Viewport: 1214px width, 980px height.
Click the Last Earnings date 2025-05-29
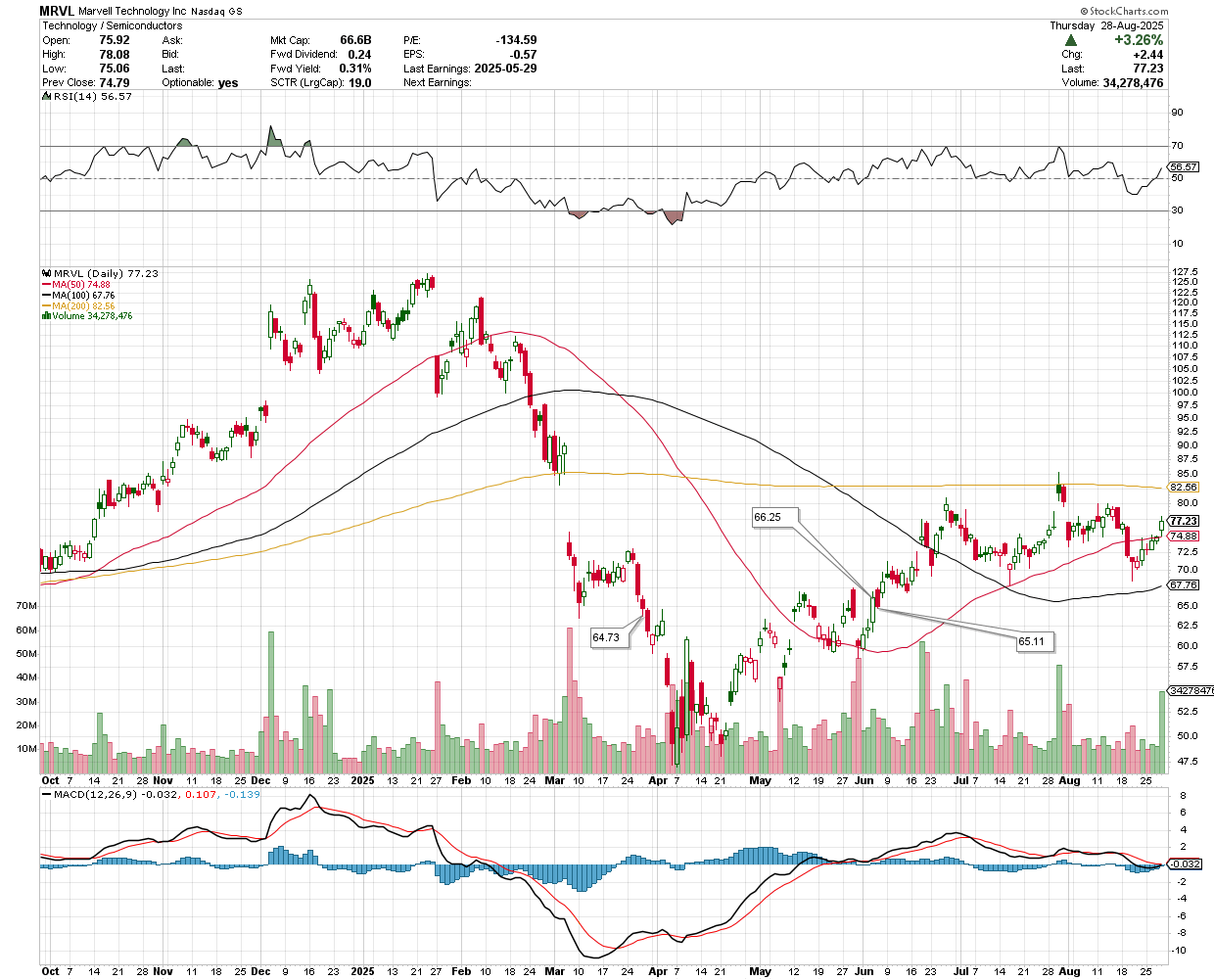click(x=505, y=69)
